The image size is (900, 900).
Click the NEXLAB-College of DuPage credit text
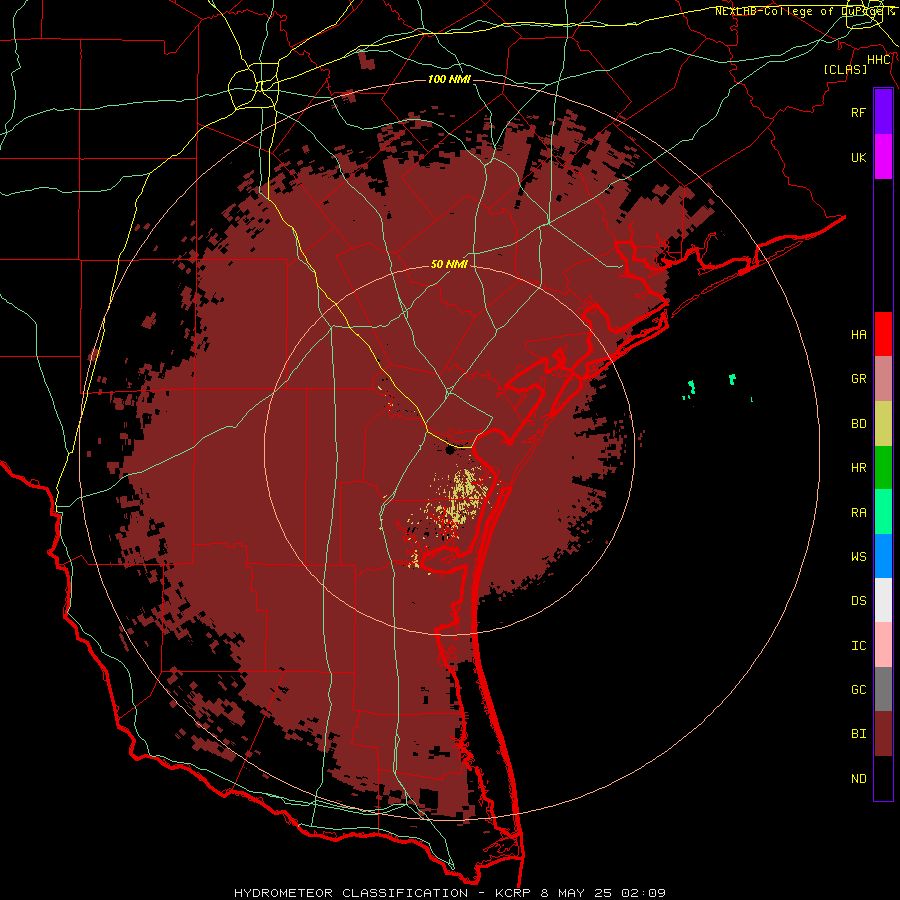click(x=804, y=11)
